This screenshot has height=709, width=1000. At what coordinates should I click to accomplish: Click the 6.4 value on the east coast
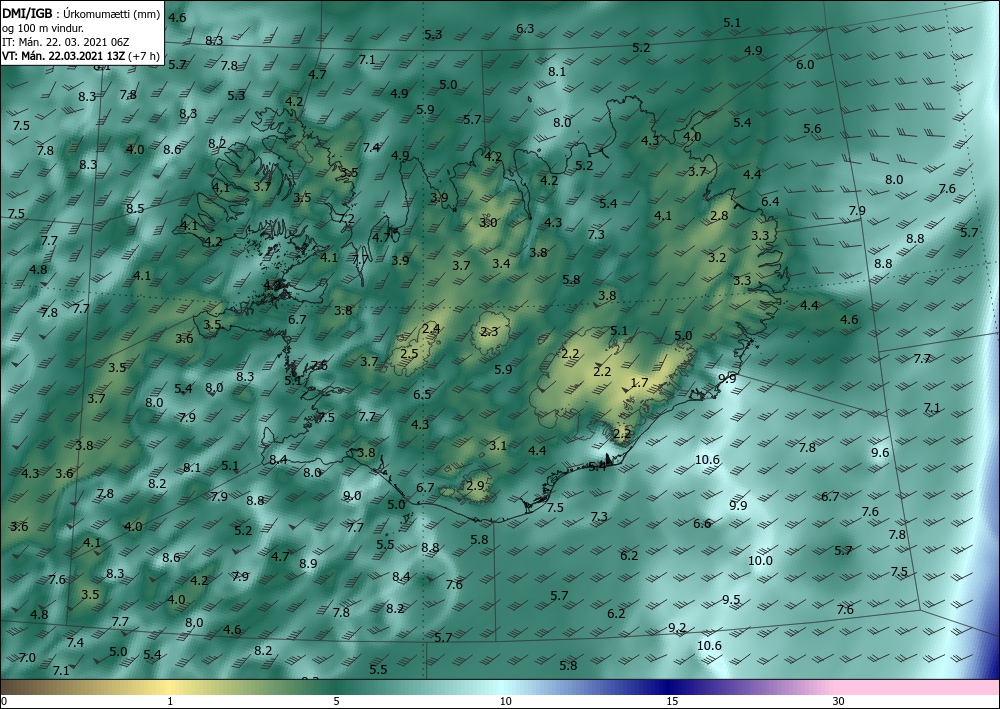coord(770,201)
